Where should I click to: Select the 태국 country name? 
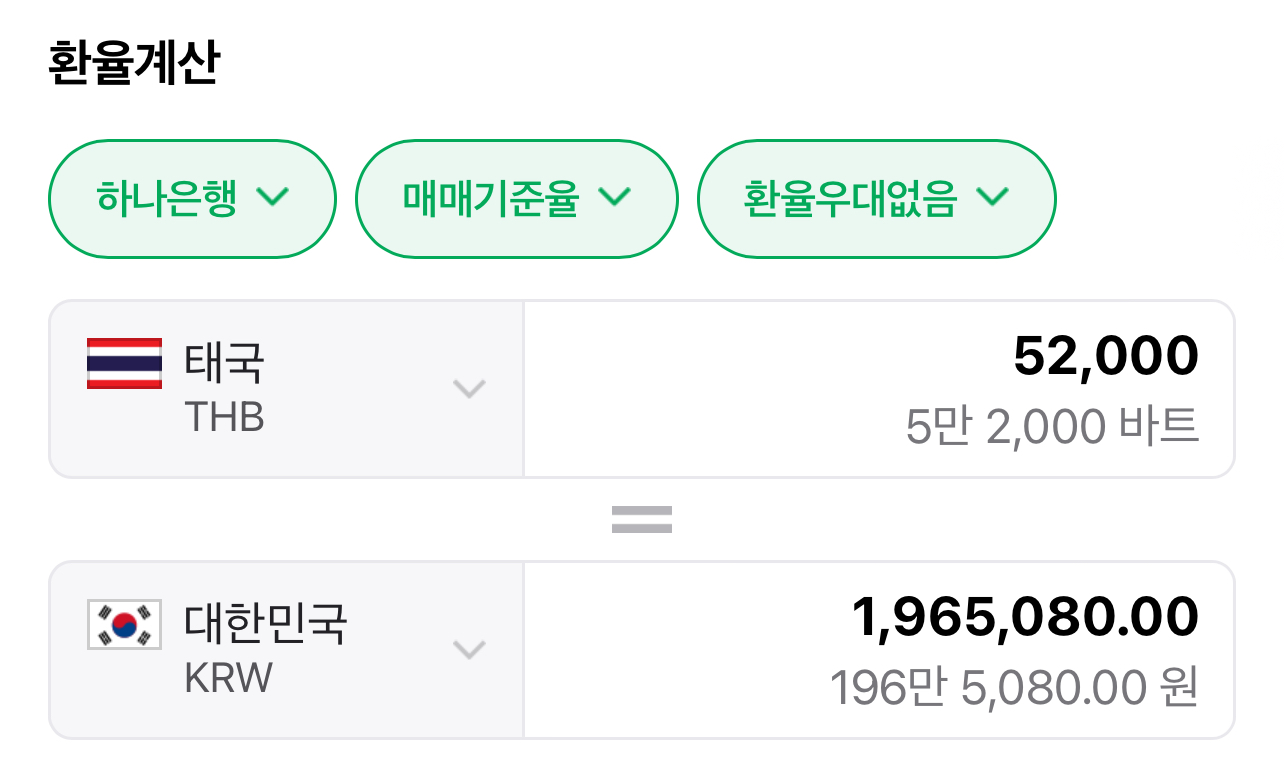point(224,362)
